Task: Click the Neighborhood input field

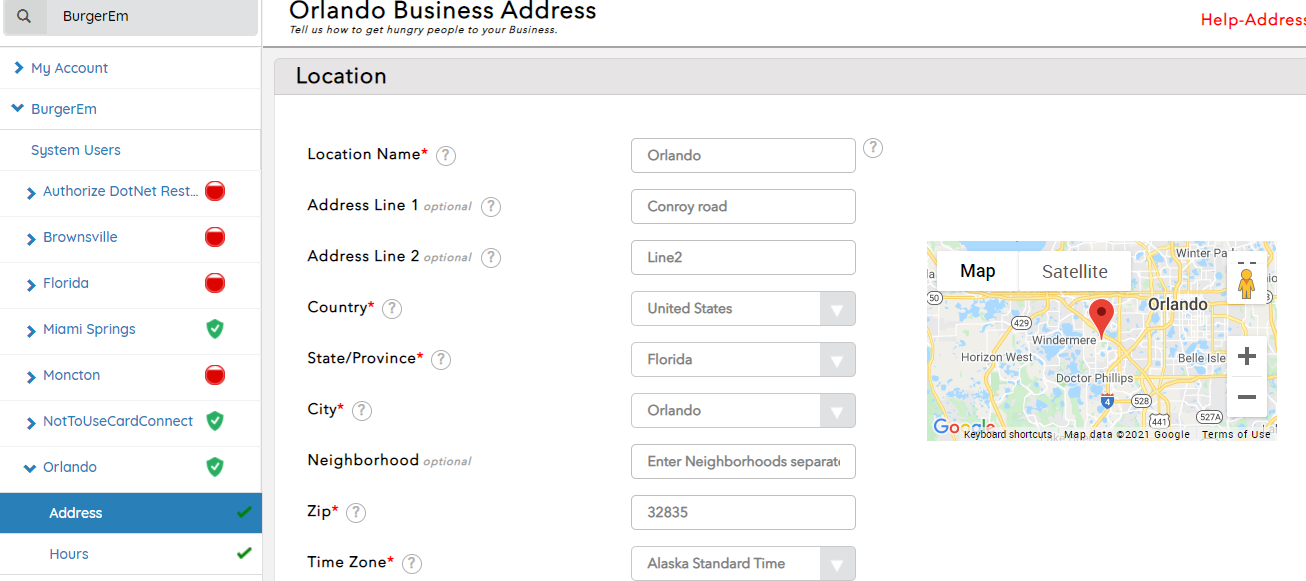Action: tap(743, 462)
